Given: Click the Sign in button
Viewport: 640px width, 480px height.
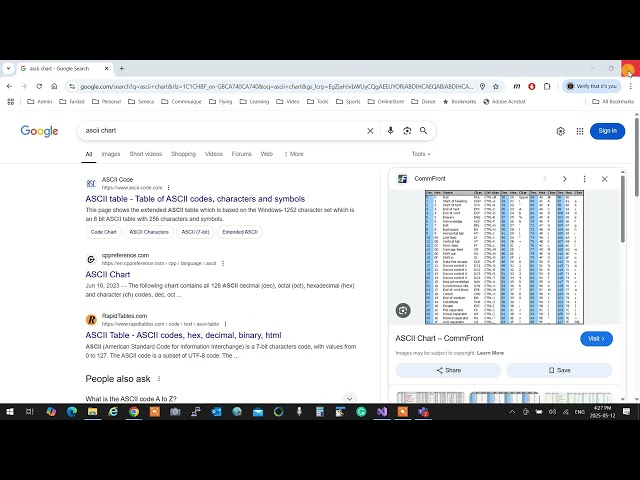Looking at the screenshot, I should point(607,131).
